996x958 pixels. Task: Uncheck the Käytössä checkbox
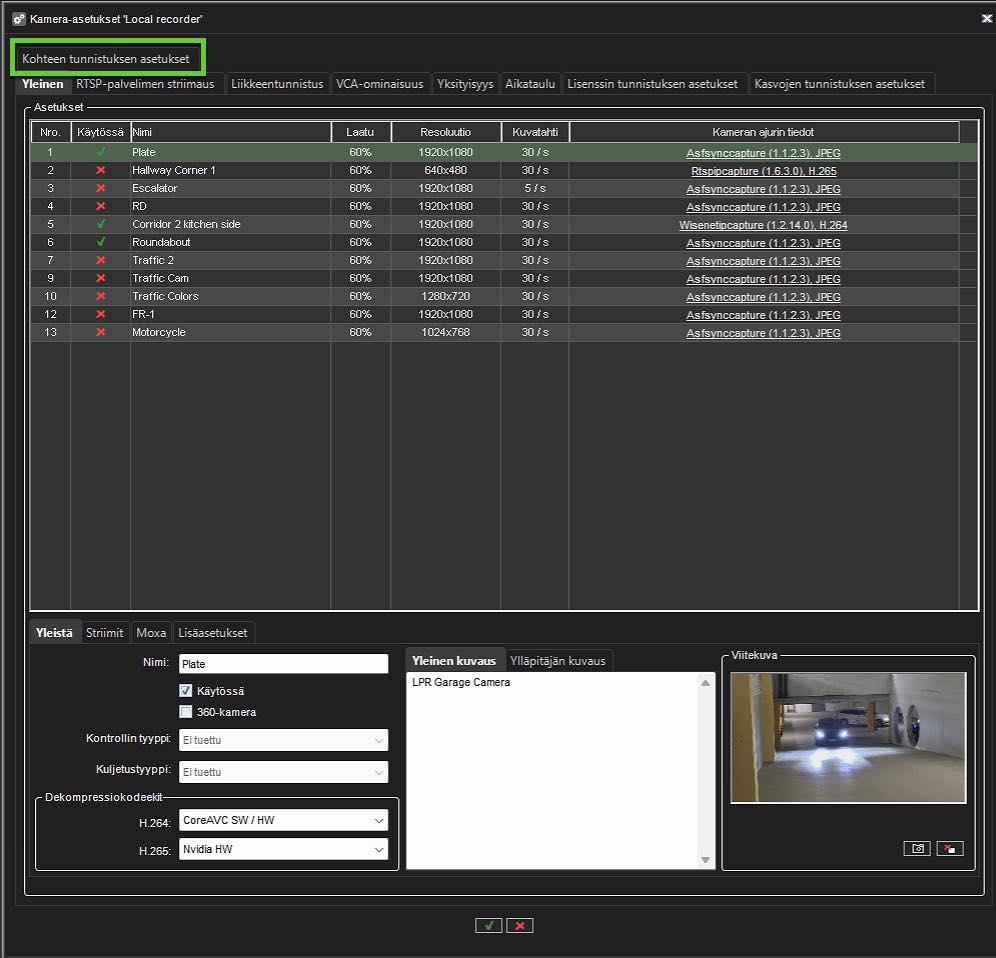[185, 691]
